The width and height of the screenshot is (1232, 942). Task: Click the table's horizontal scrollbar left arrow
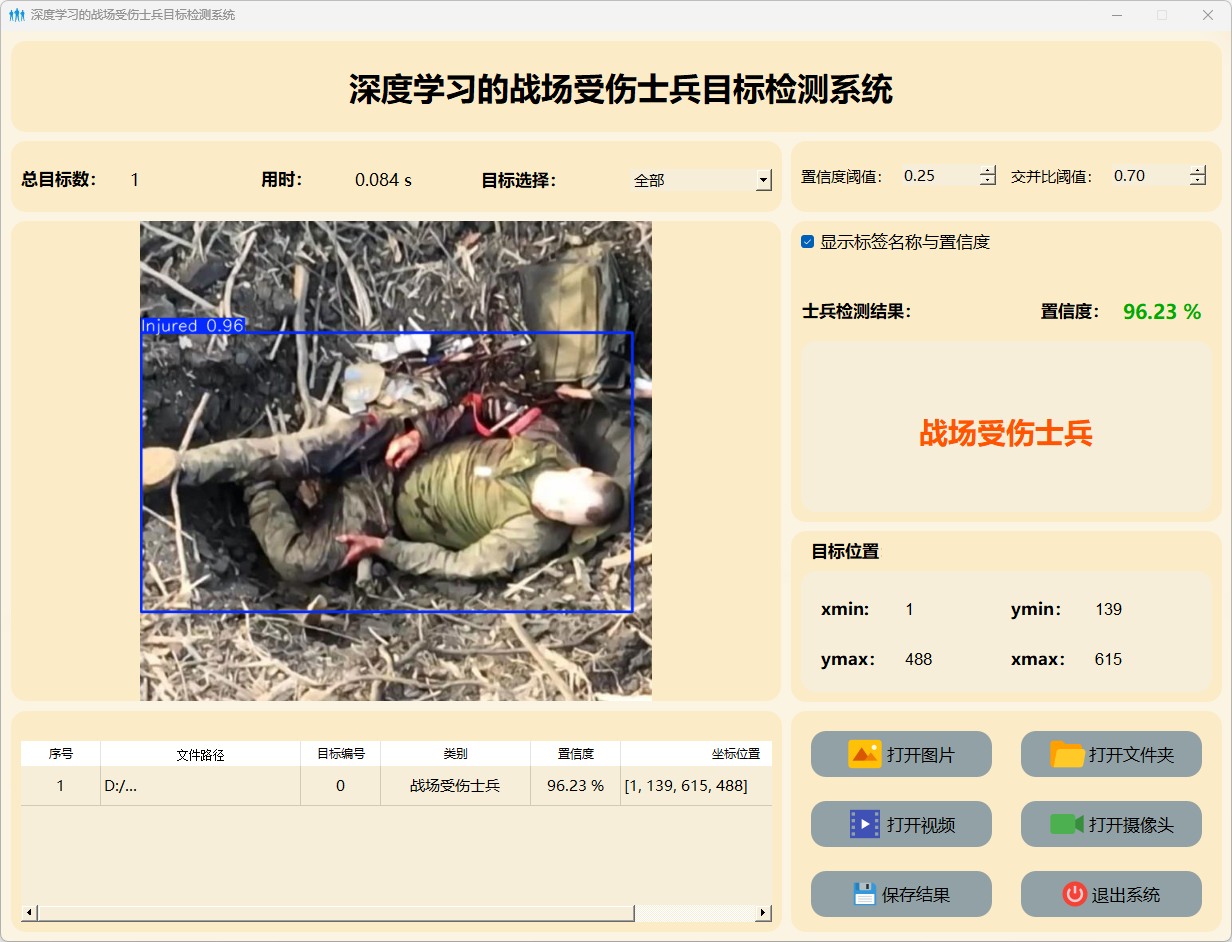(x=29, y=913)
